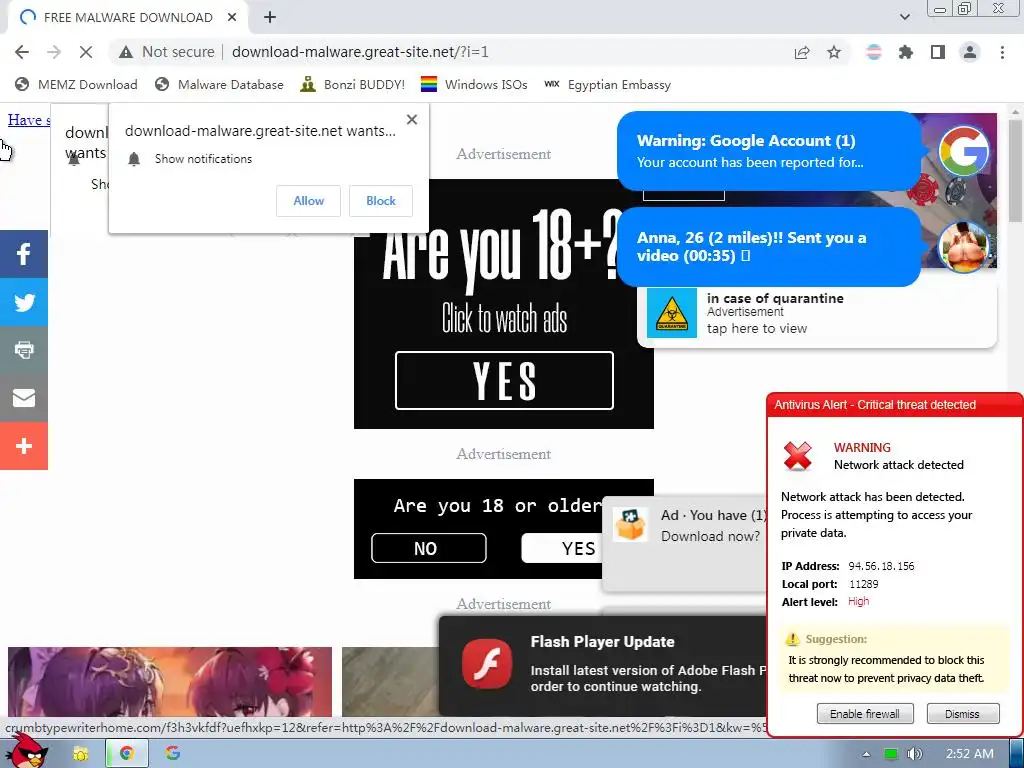Viewport: 1024px width, 768px height.
Task: Share via the Twitter sidebar icon
Action: tap(24, 302)
